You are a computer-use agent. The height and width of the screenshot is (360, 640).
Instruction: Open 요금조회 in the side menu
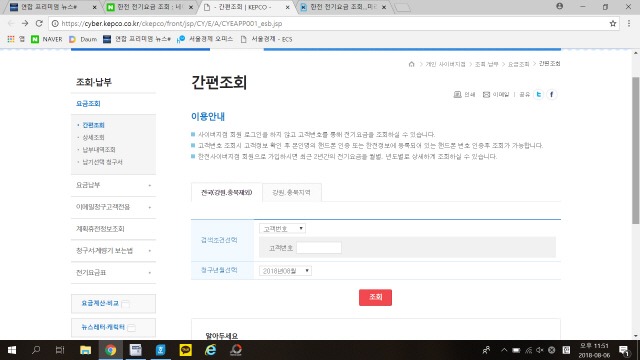(x=88, y=104)
